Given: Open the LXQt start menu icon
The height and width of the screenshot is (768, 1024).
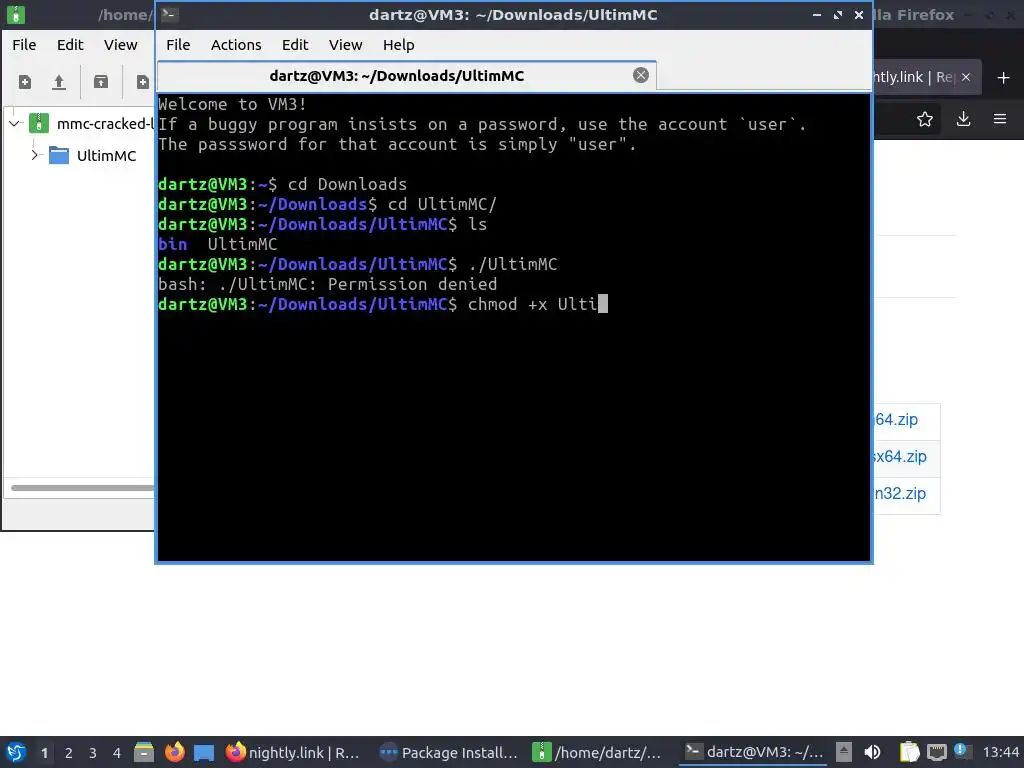Looking at the screenshot, I should [x=16, y=752].
